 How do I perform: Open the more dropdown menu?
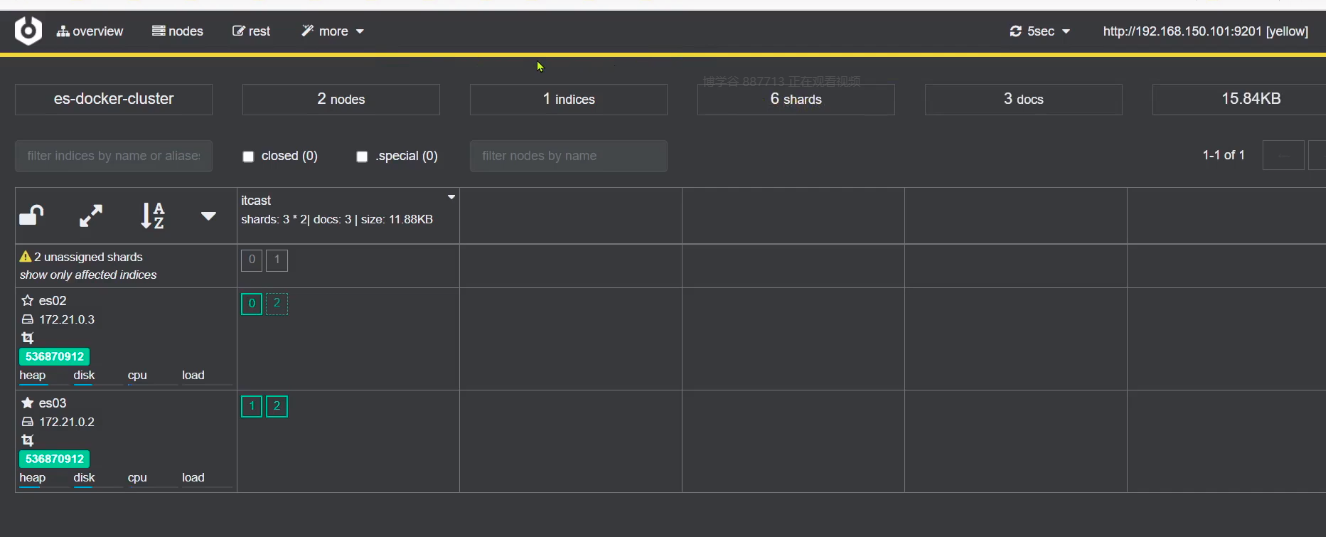click(333, 31)
